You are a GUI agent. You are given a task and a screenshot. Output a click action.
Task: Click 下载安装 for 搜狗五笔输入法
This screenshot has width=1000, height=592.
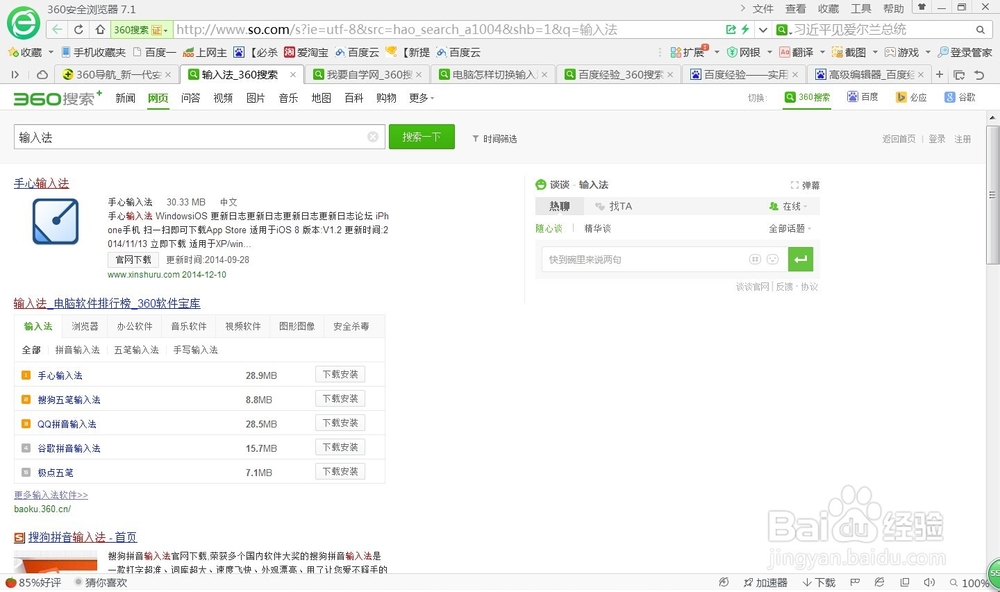[x=340, y=399]
